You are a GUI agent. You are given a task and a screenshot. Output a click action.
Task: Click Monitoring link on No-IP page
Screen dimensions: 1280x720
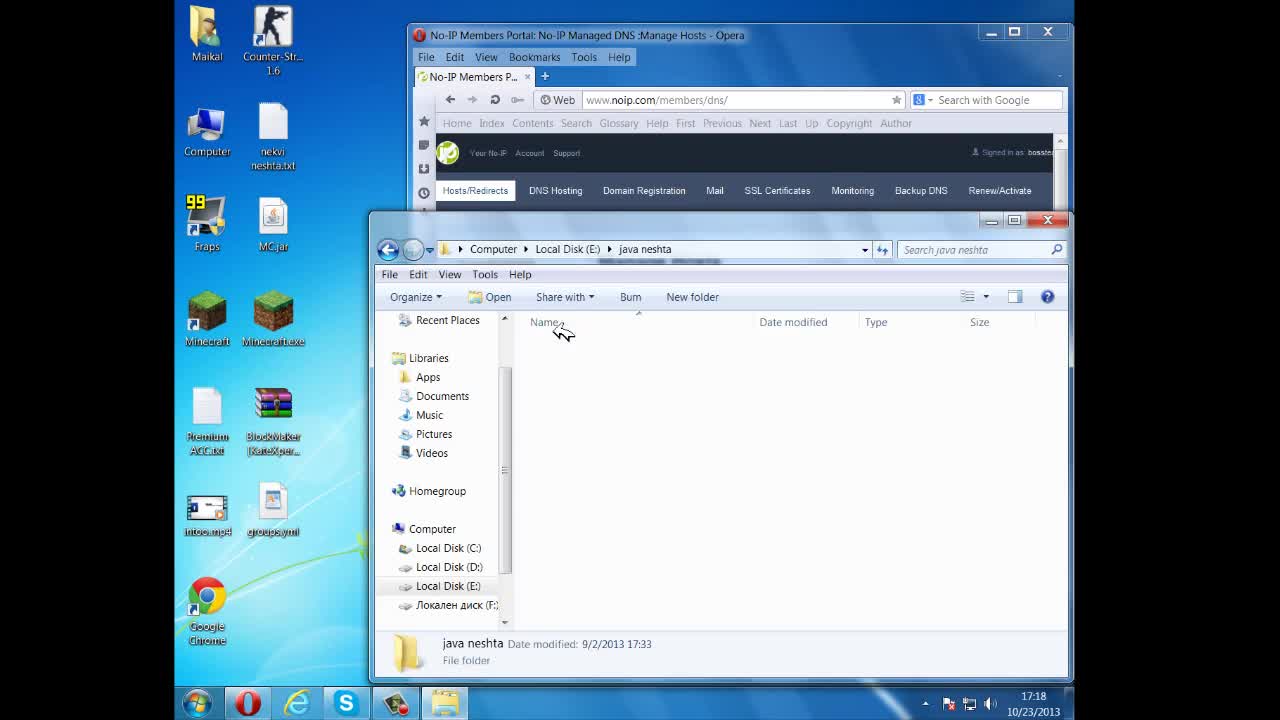[852, 191]
